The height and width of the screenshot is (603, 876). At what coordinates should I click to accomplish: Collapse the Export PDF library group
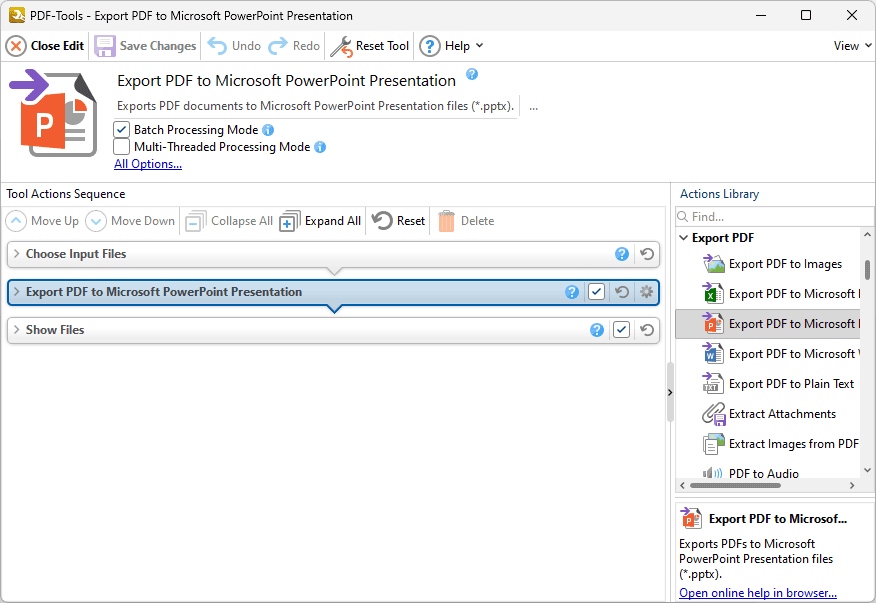point(684,238)
